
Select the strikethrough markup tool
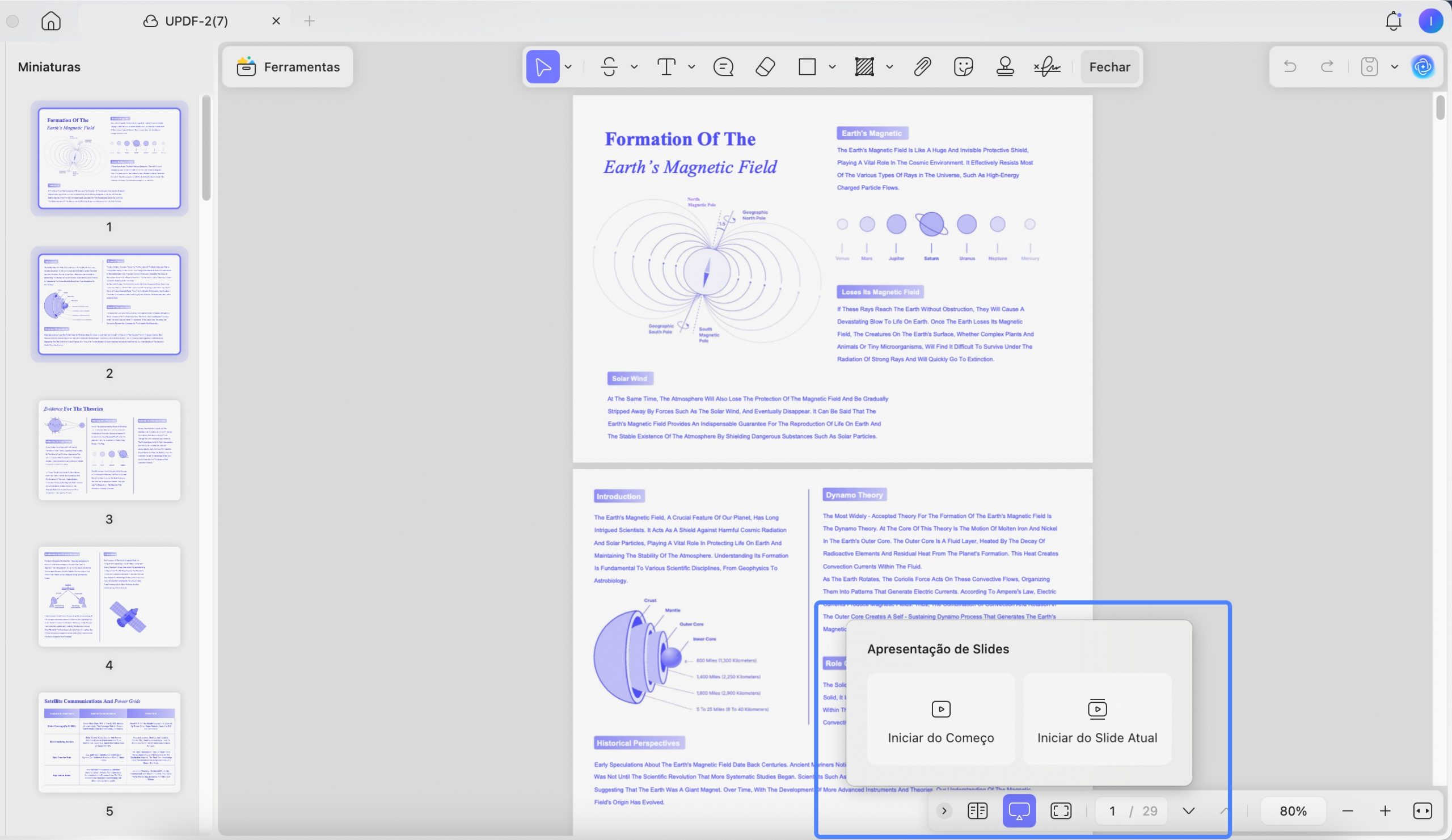[x=609, y=67]
